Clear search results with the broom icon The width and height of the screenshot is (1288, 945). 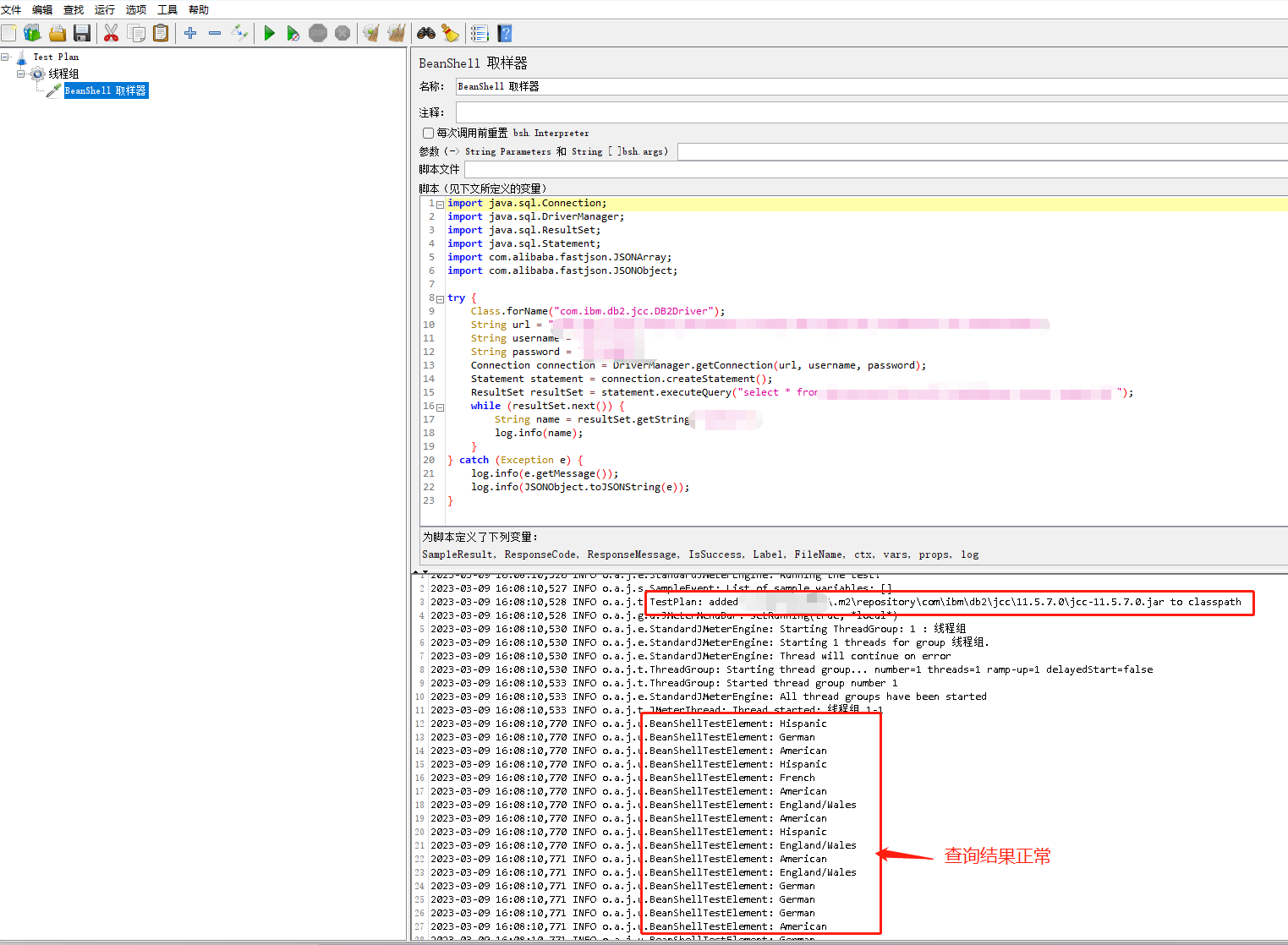450,33
